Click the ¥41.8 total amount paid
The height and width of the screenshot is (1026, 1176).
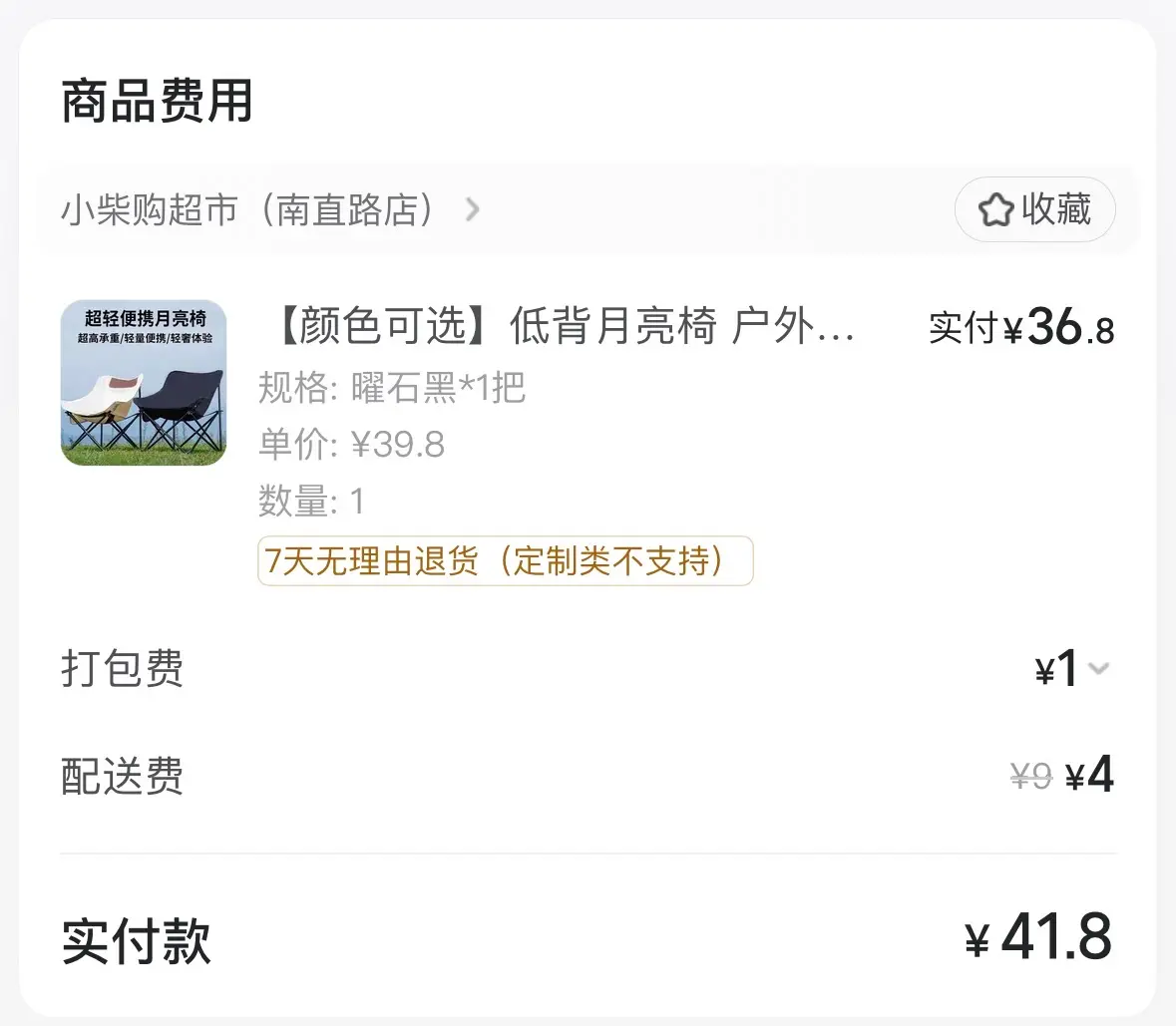[x=1038, y=938]
